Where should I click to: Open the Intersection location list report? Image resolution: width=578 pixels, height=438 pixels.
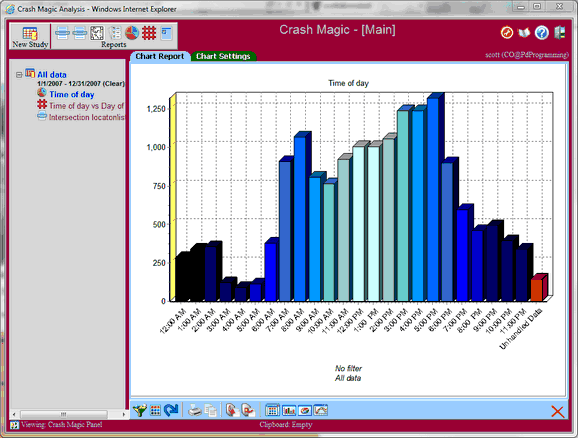click(87, 117)
